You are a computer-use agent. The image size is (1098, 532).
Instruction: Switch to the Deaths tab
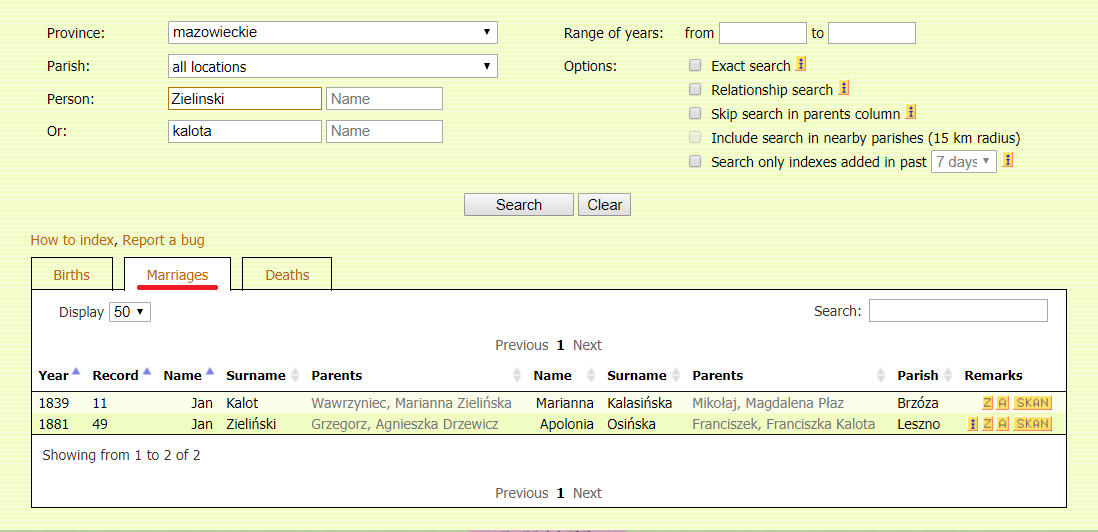[287, 275]
